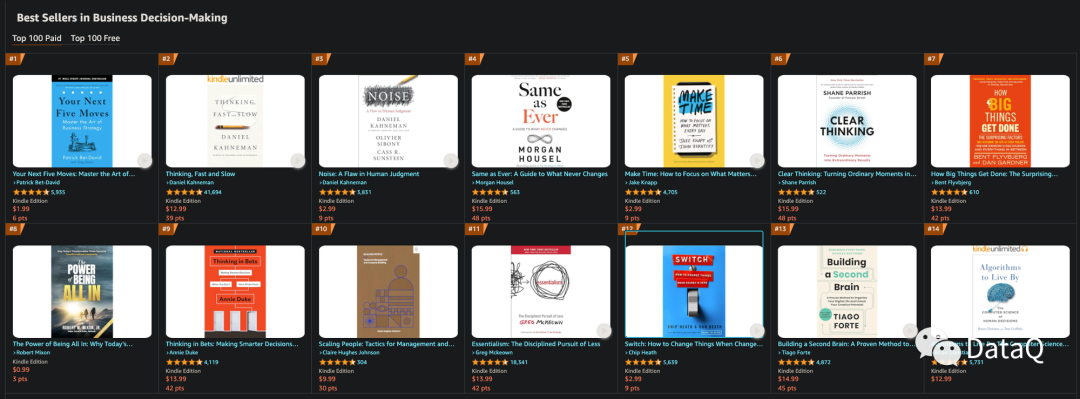Open the Thinking, Fast and Slow title link

200,174
